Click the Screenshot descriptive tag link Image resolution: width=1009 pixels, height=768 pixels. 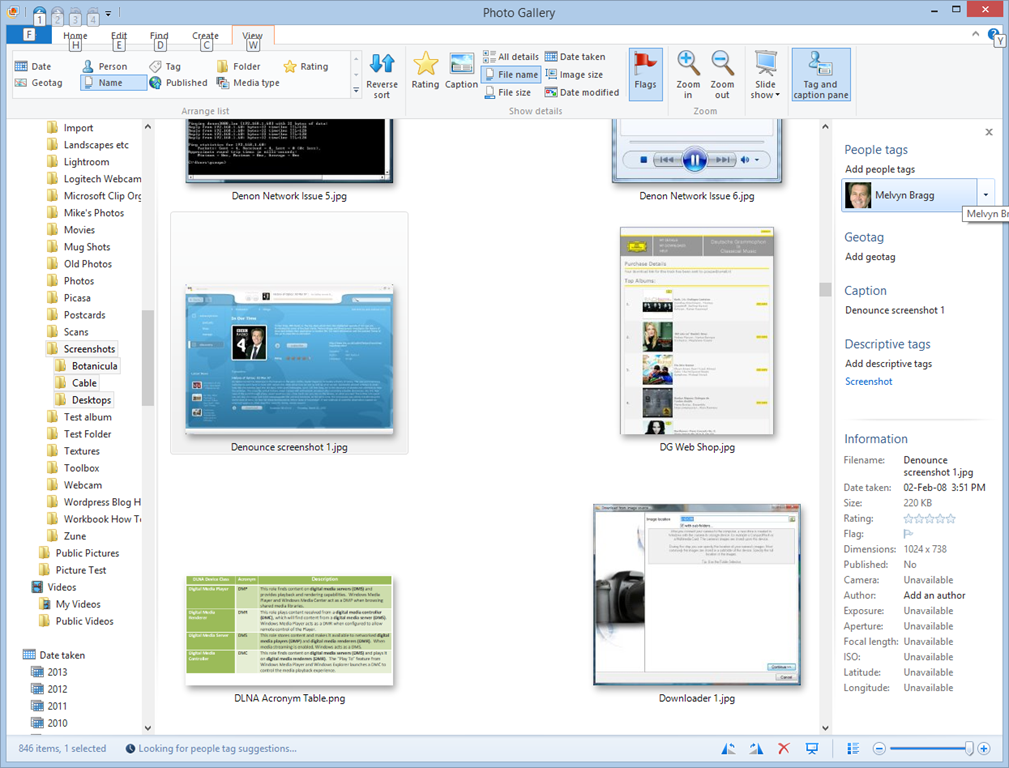tap(868, 381)
